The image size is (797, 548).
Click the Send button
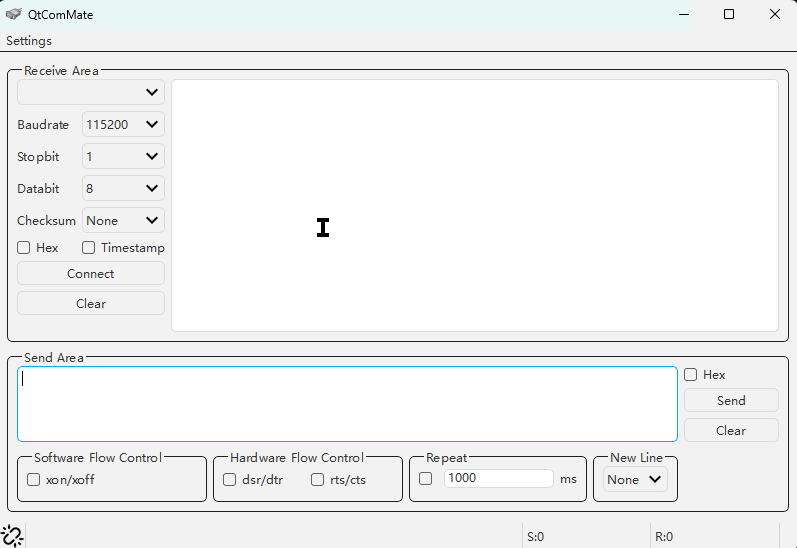tap(731, 401)
